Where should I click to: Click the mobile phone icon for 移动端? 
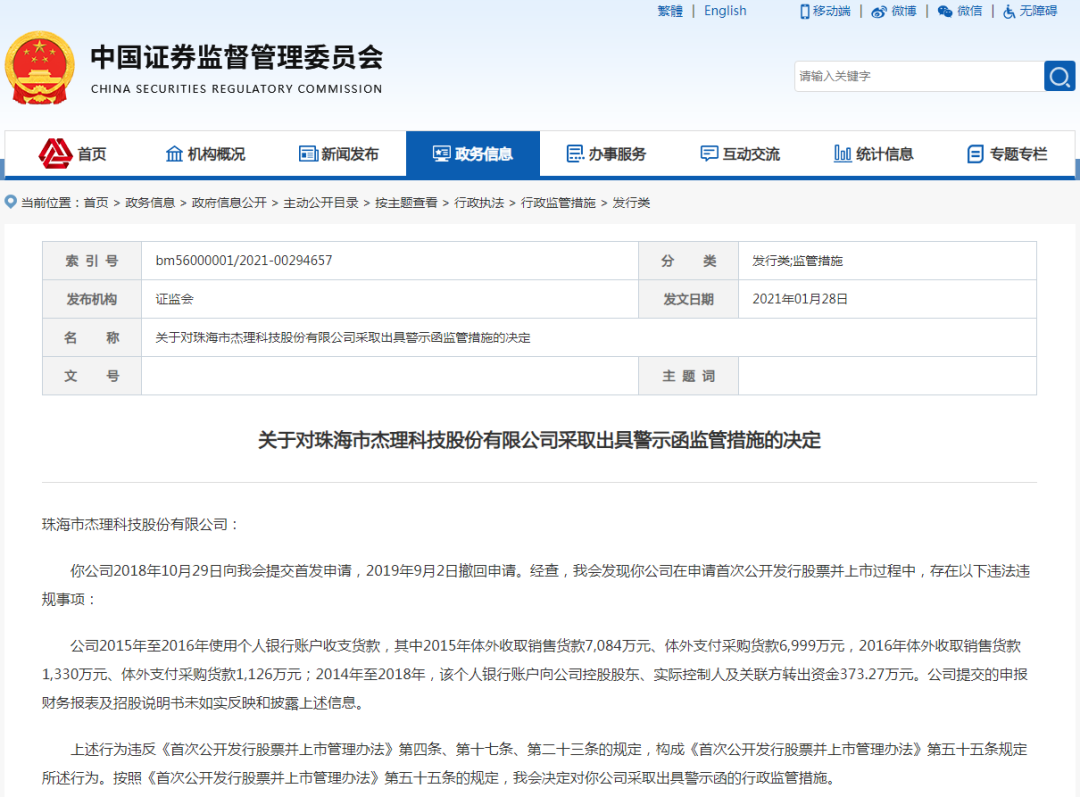804,12
